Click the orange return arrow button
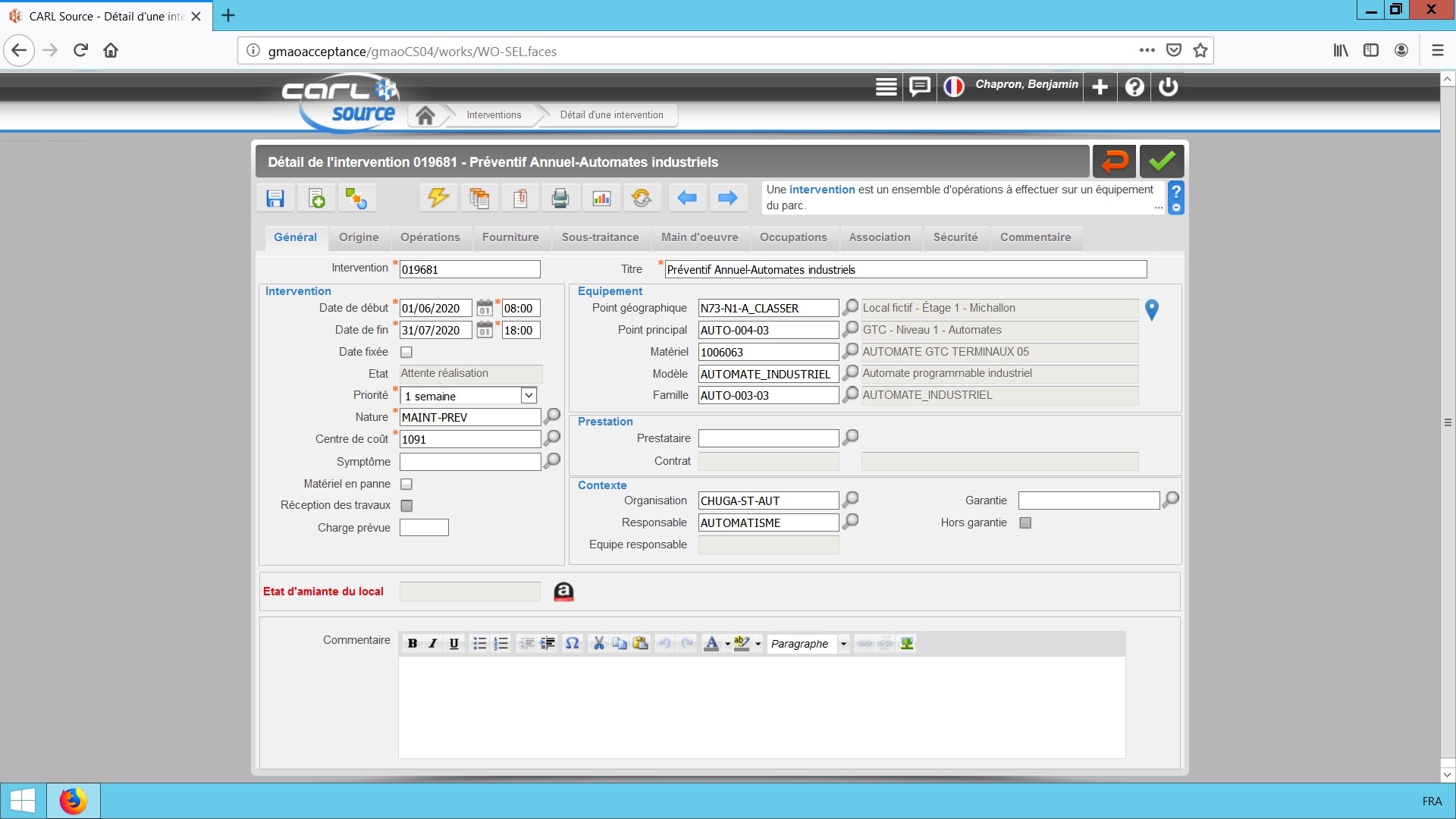The width and height of the screenshot is (1456, 819). 1114,161
